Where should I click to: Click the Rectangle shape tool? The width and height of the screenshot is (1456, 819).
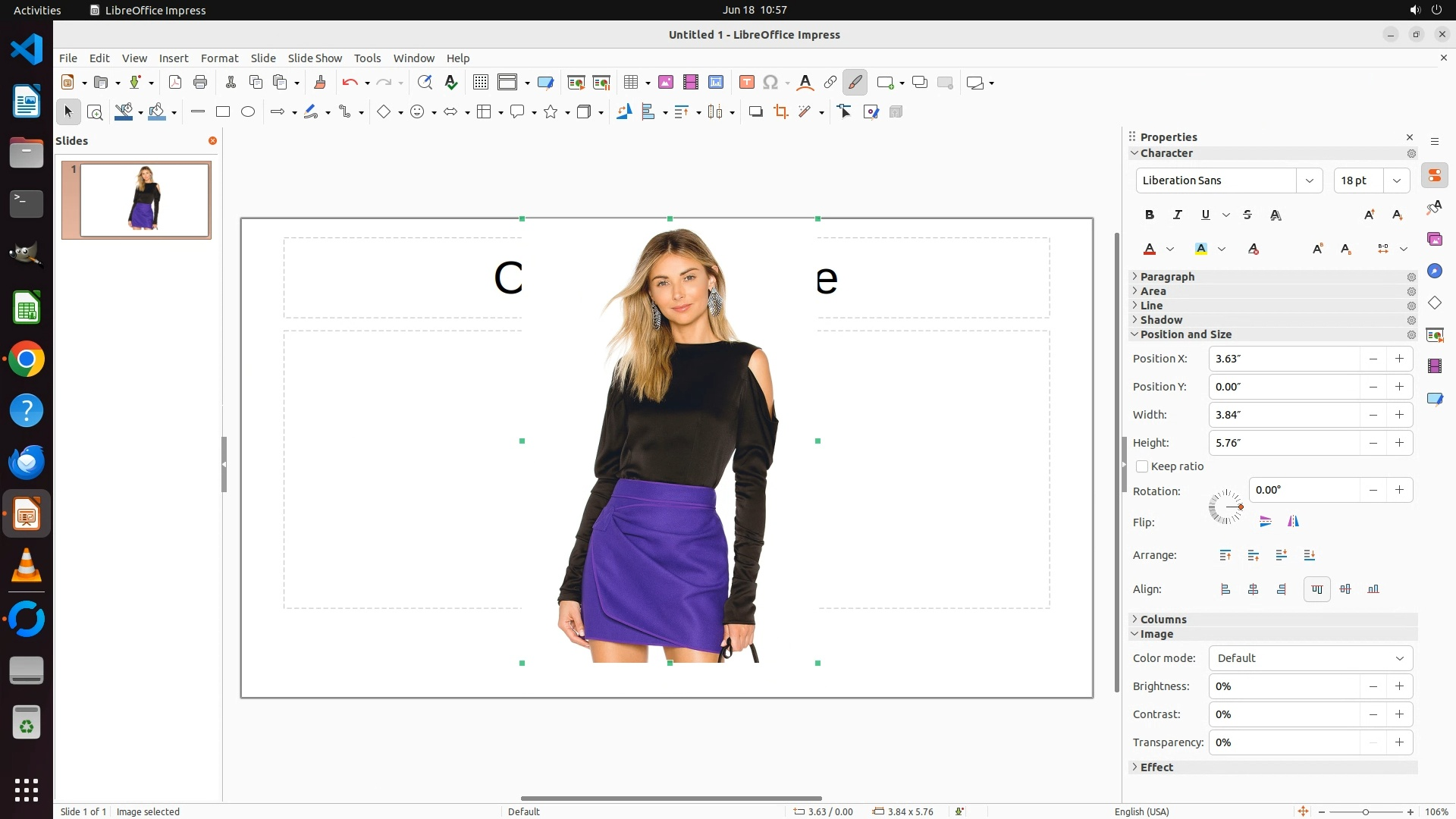point(223,112)
